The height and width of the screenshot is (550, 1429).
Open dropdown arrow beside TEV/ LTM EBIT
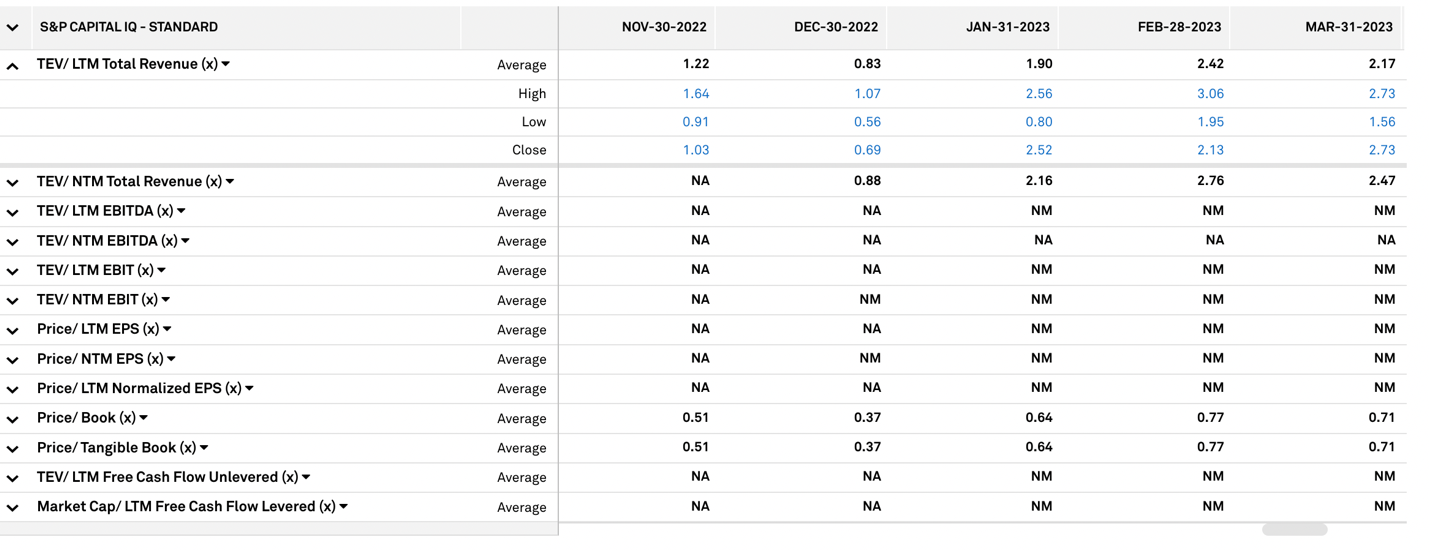(x=162, y=270)
